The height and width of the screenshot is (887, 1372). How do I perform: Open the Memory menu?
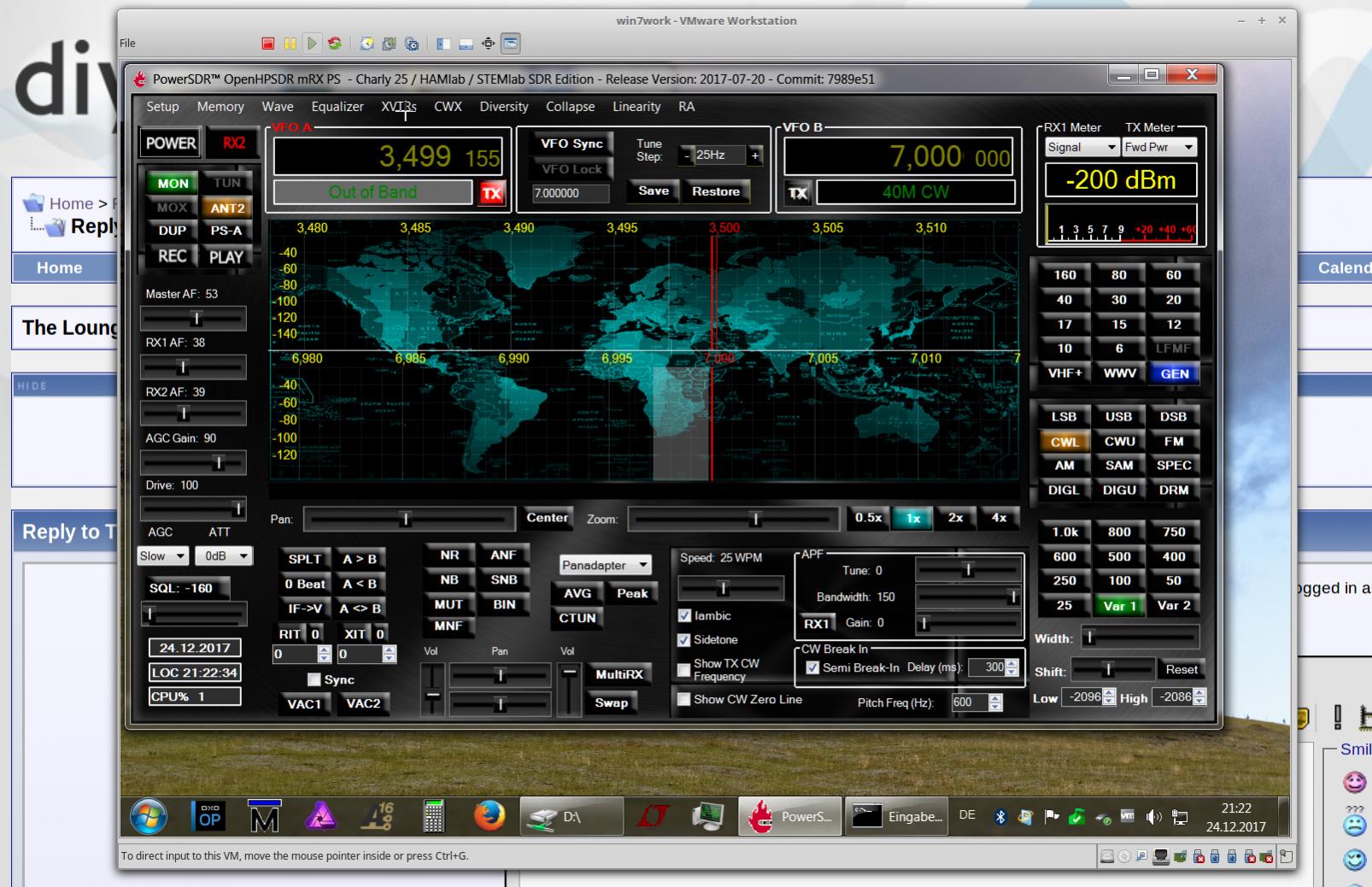pyautogui.click(x=220, y=107)
